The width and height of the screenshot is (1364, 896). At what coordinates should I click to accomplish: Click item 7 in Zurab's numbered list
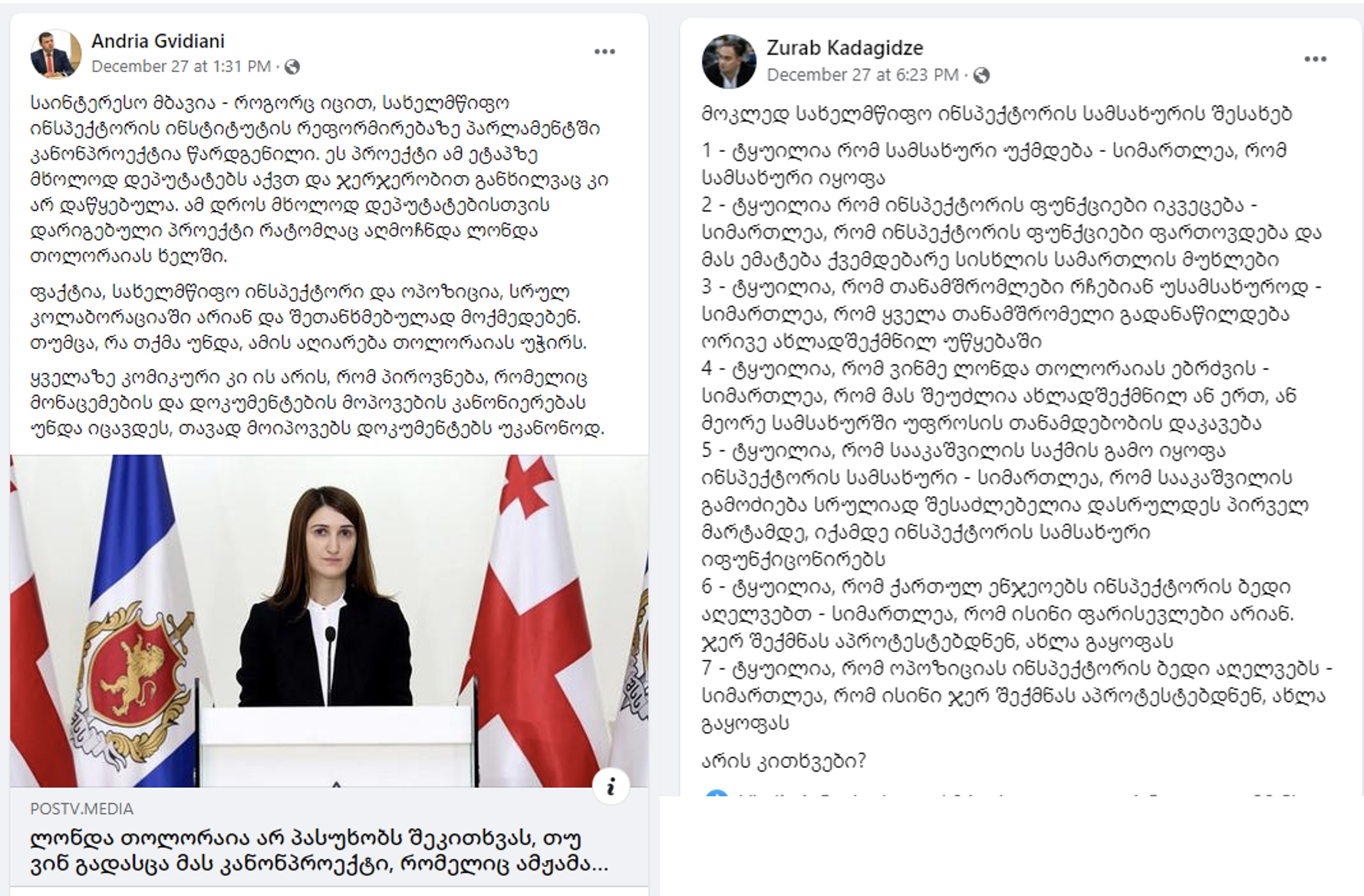coord(1016,696)
